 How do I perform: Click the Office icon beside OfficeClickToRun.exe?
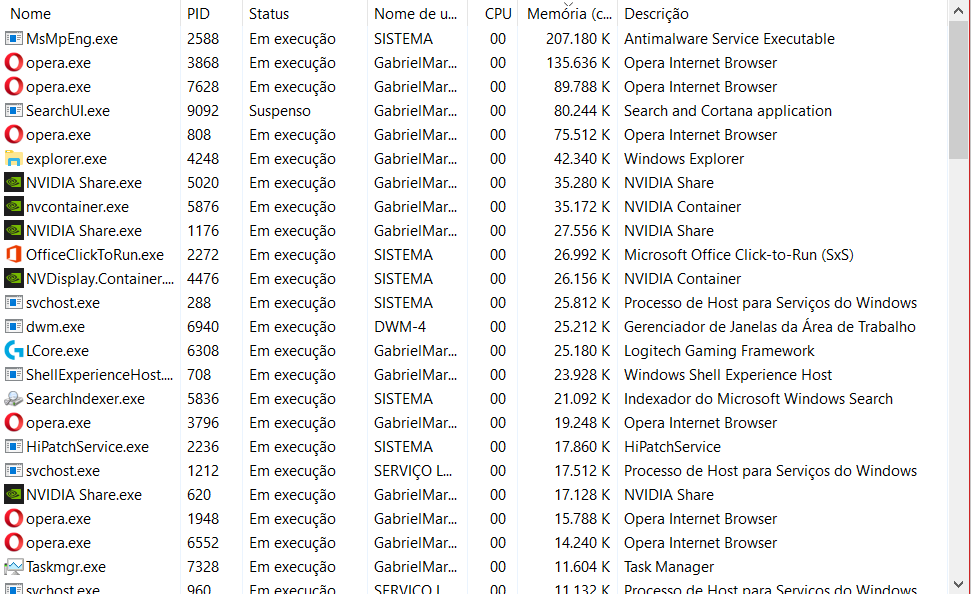click(14, 255)
